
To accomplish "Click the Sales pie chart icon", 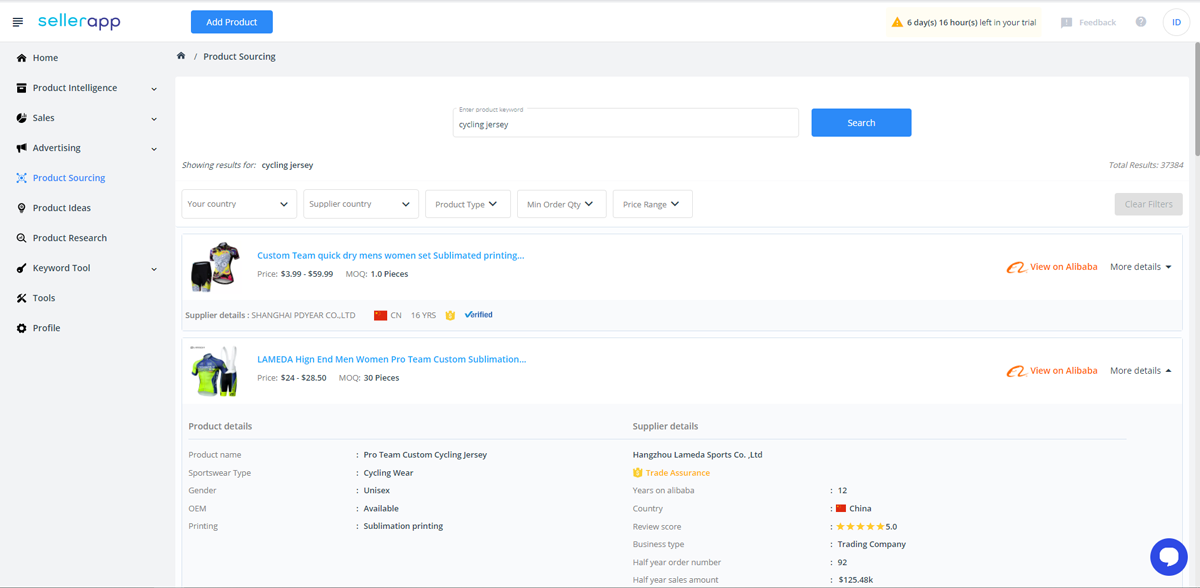I will pos(22,118).
